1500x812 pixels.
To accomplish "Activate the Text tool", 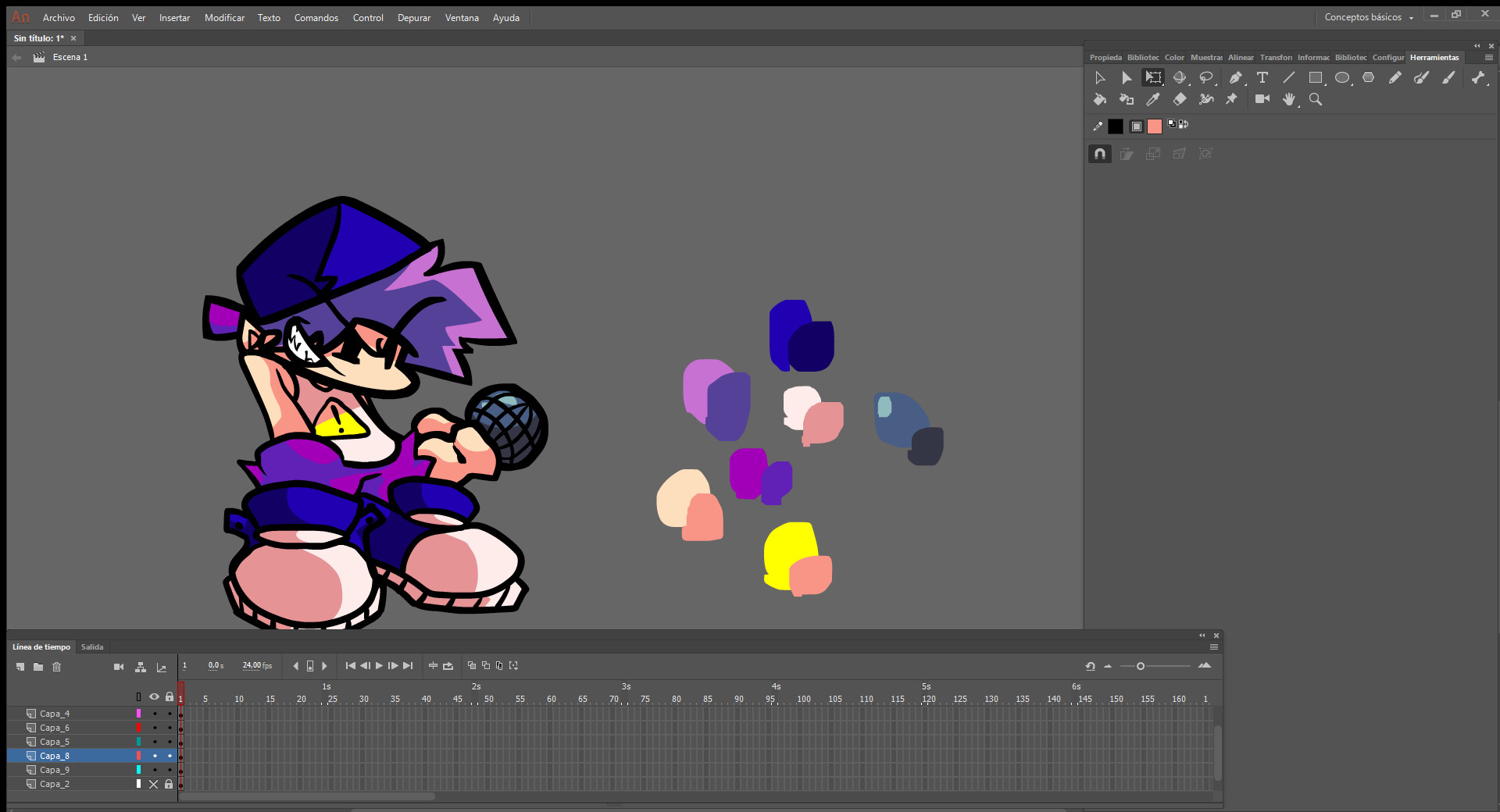I will click(x=1263, y=77).
